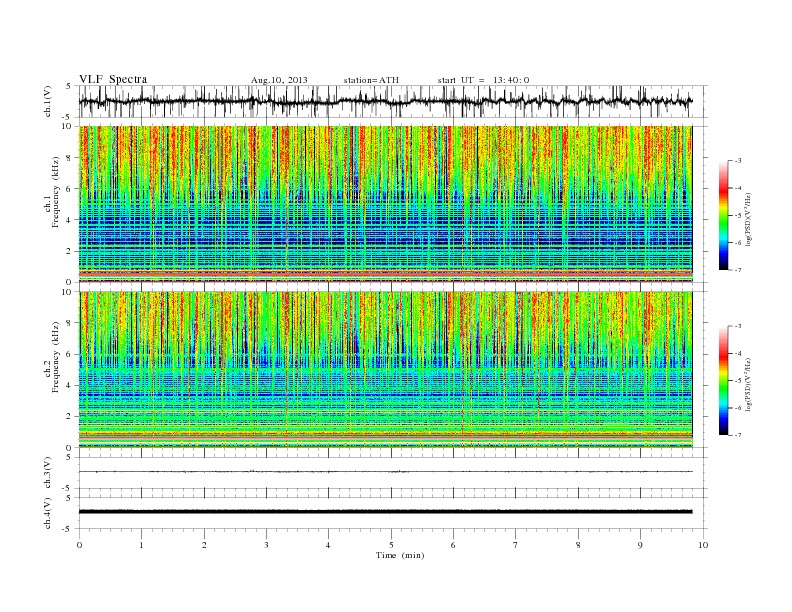This screenshot has width=792, height=612.
Task: Click inside the ch.1 spectrogram panel
Action: coord(385,204)
